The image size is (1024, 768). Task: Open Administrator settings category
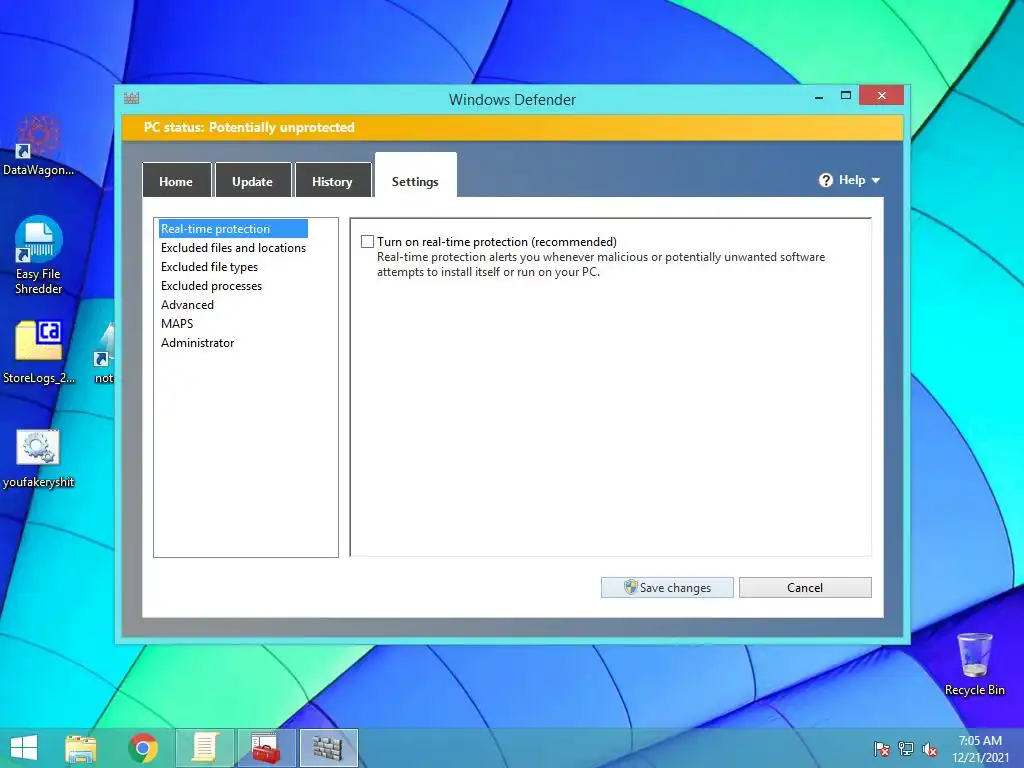coord(197,342)
